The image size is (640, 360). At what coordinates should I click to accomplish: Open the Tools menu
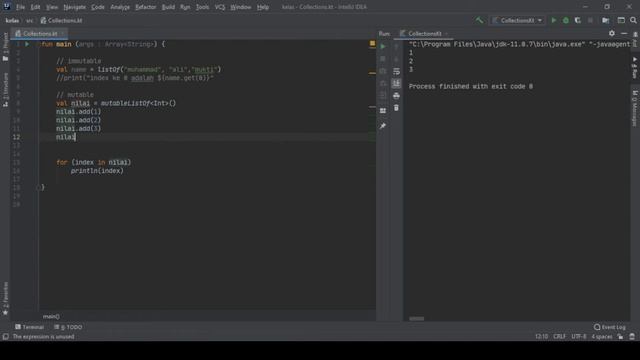click(x=202, y=7)
